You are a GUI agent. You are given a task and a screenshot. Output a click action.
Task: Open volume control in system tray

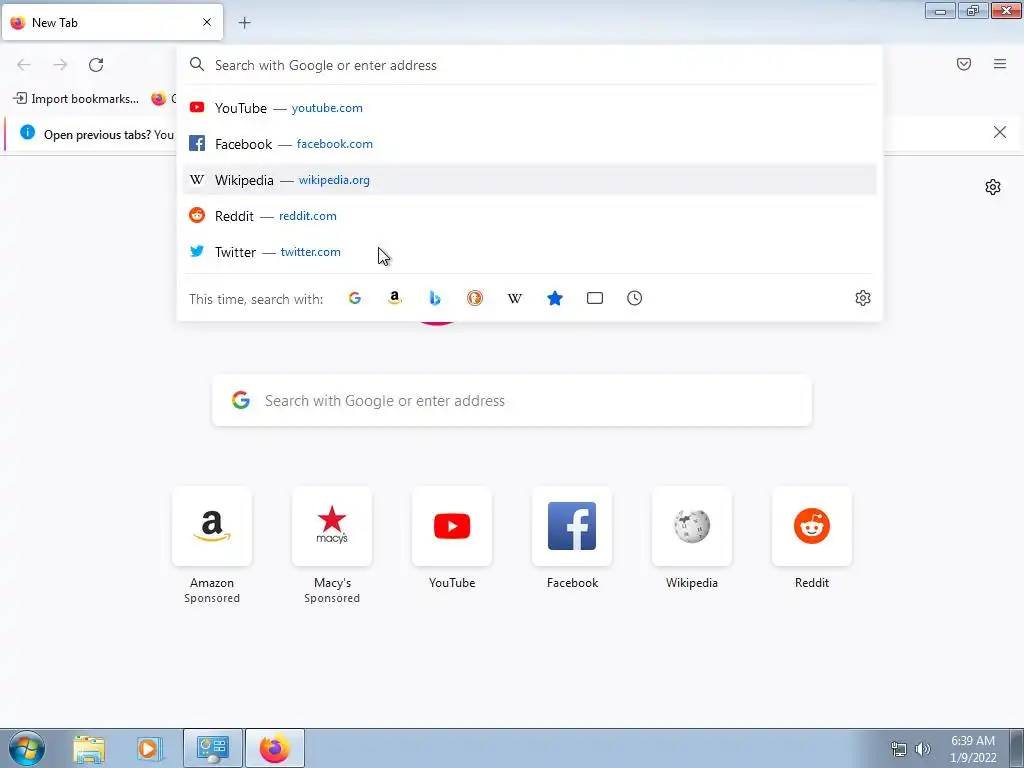pyautogui.click(x=922, y=749)
